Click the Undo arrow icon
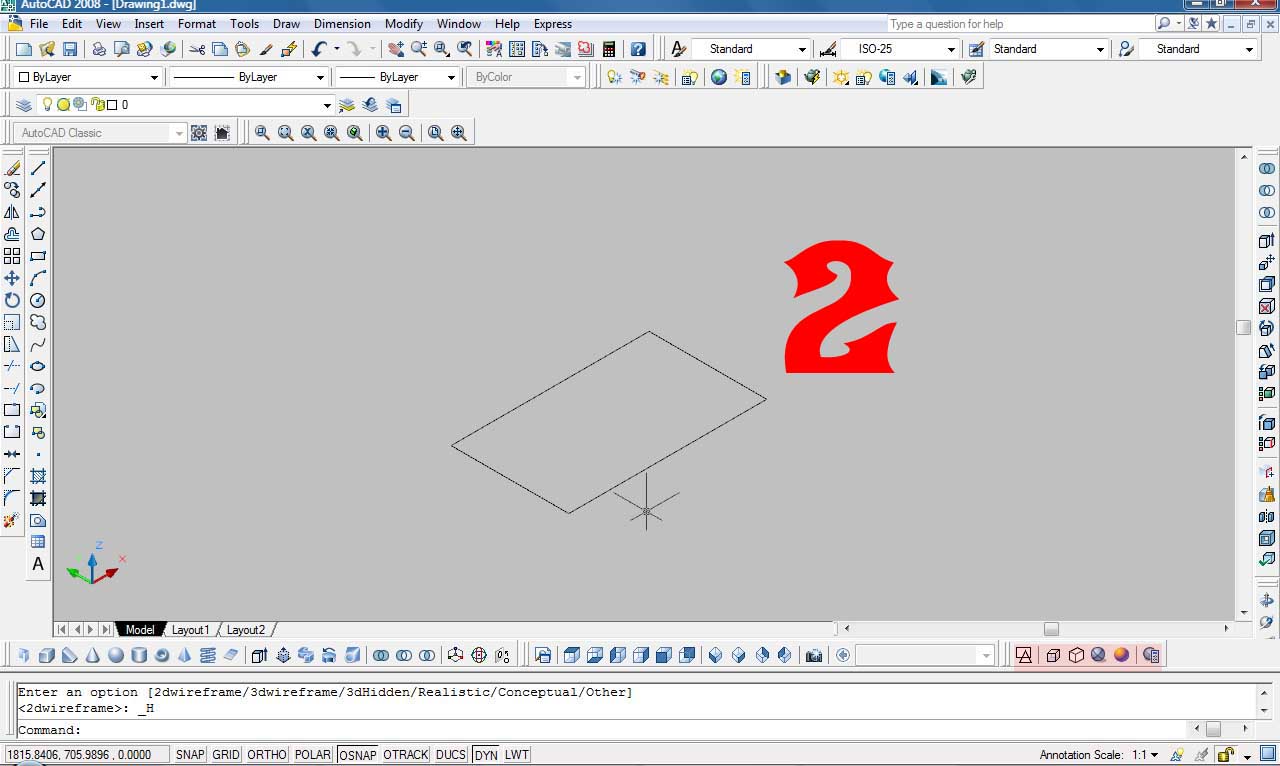The width and height of the screenshot is (1280, 766). 318,49
